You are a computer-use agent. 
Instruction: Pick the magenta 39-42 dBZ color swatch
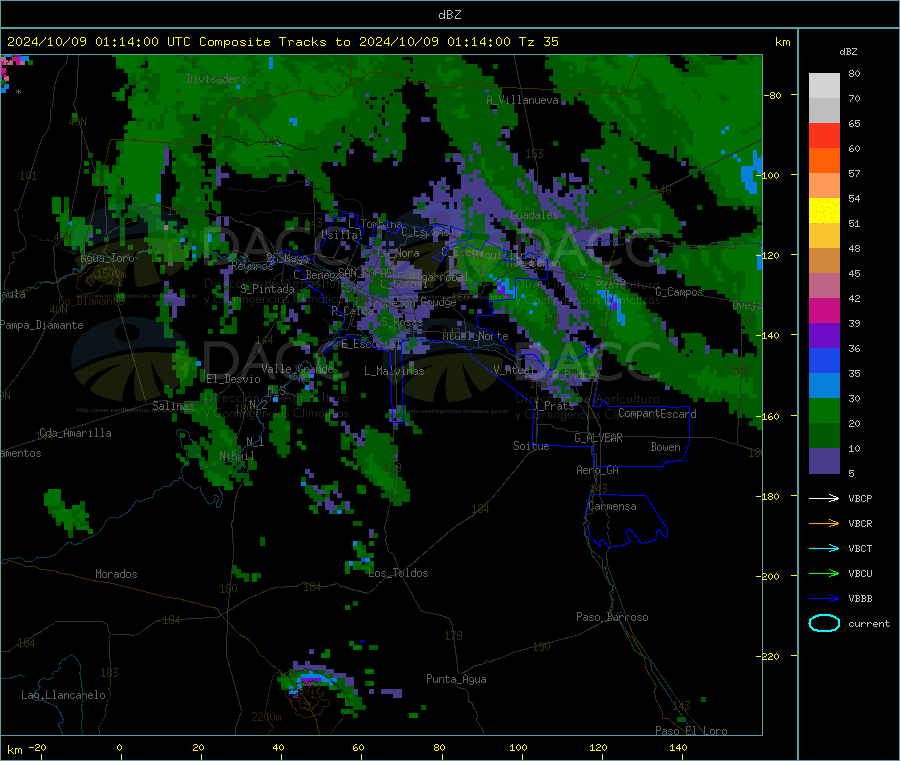click(x=824, y=310)
